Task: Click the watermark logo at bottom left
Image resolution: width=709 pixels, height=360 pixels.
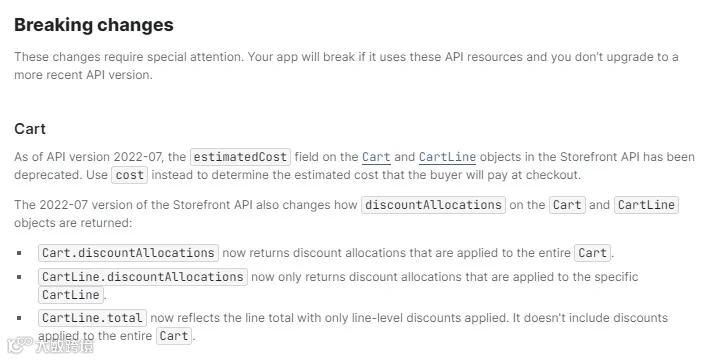Action: [x=50, y=346]
